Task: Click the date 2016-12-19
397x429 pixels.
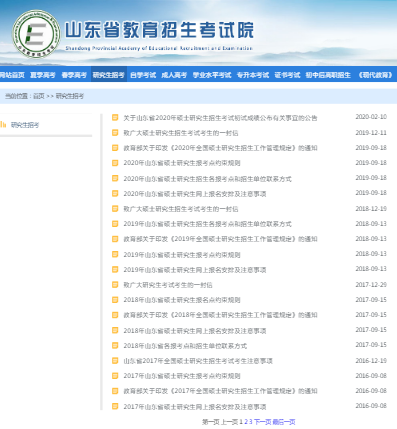Action: tap(371, 361)
